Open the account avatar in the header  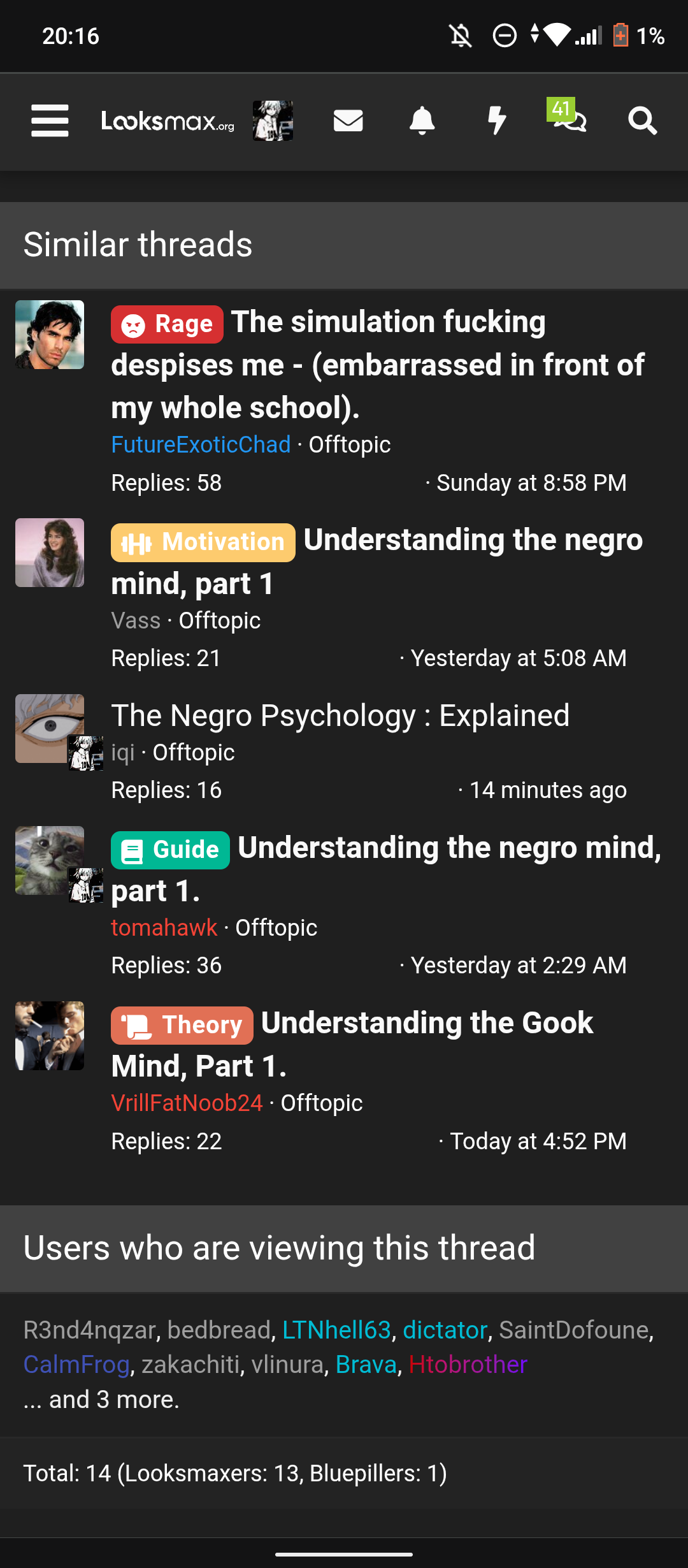click(273, 121)
